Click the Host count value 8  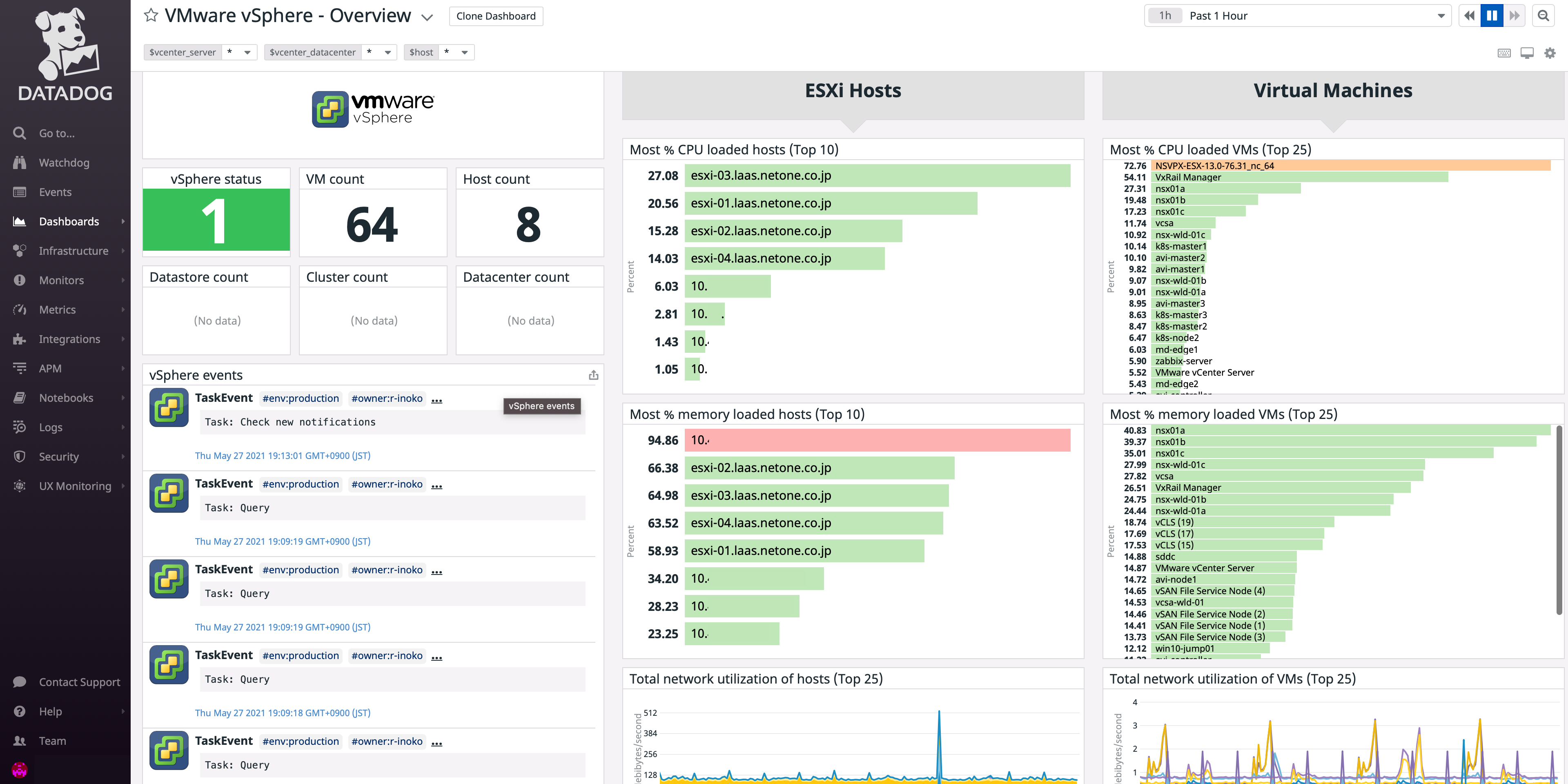528,225
